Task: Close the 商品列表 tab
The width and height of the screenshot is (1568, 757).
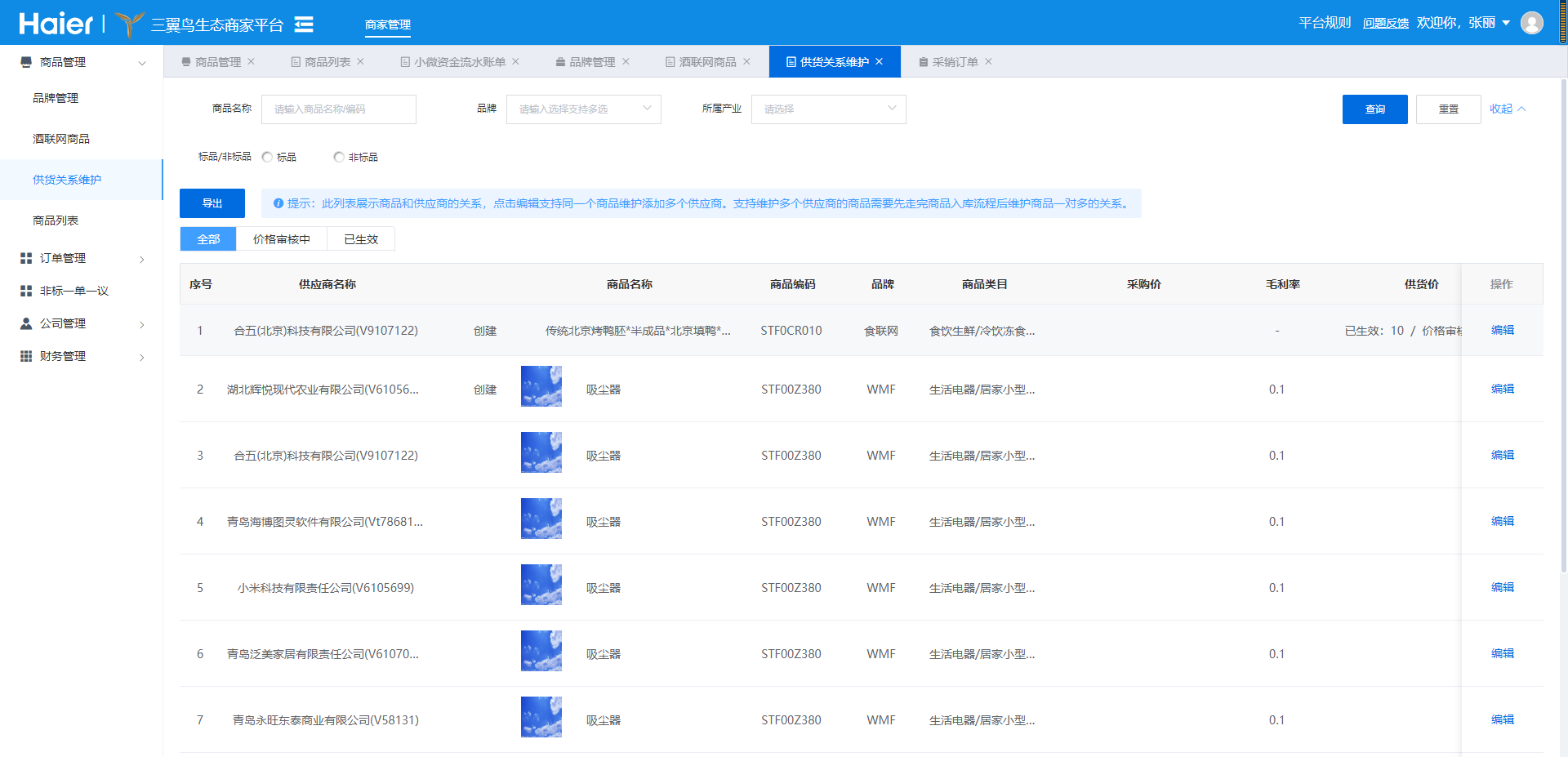Action: (361, 61)
